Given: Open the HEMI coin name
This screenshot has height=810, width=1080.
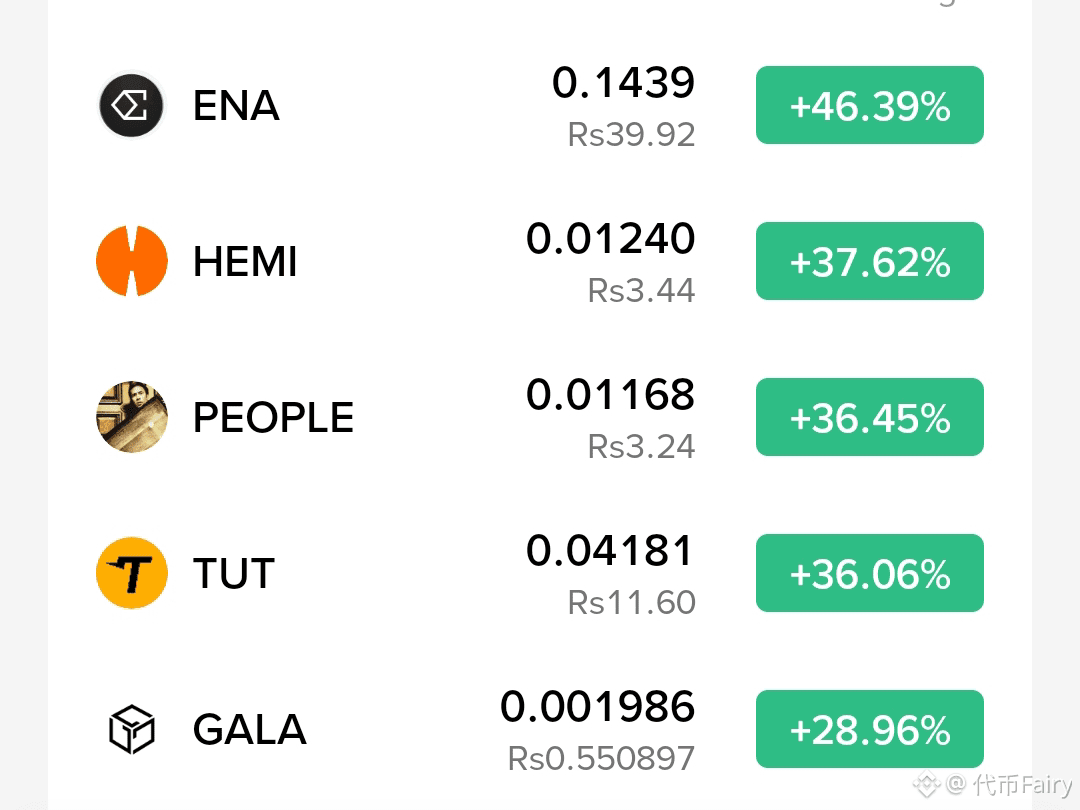Looking at the screenshot, I should (x=245, y=262).
